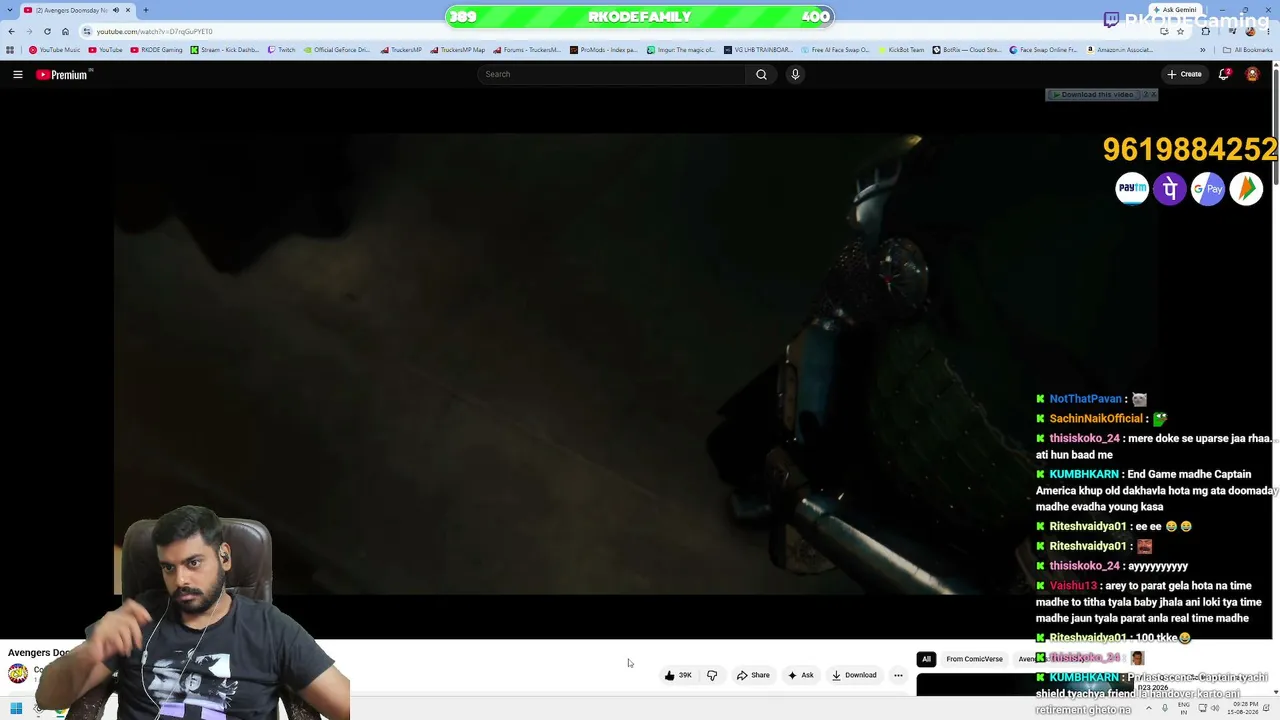Viewport: 1280px width, 720px height.
Task: Open taskbar clock and date
Action: 1244,709
